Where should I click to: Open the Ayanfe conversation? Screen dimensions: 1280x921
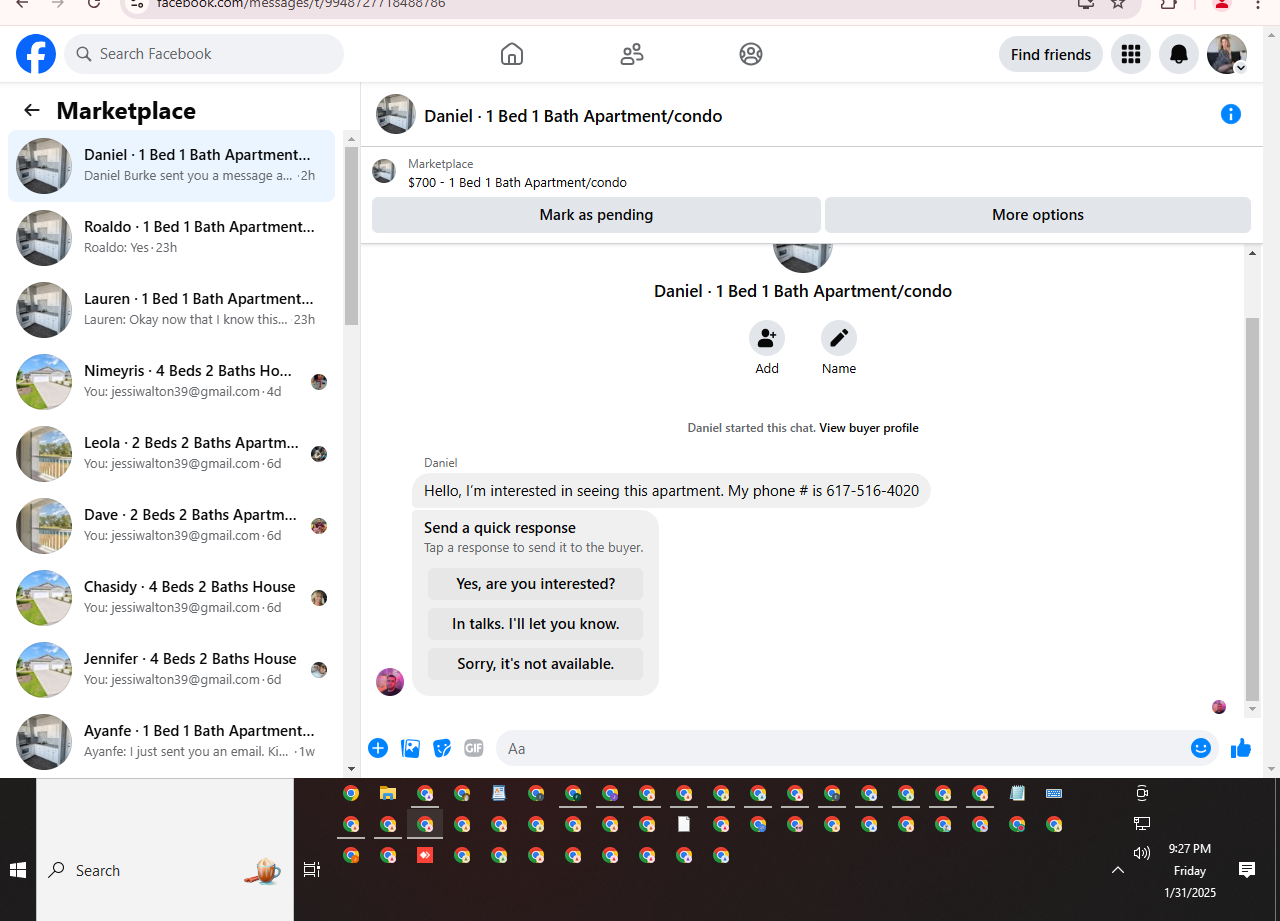pos(171,742)
